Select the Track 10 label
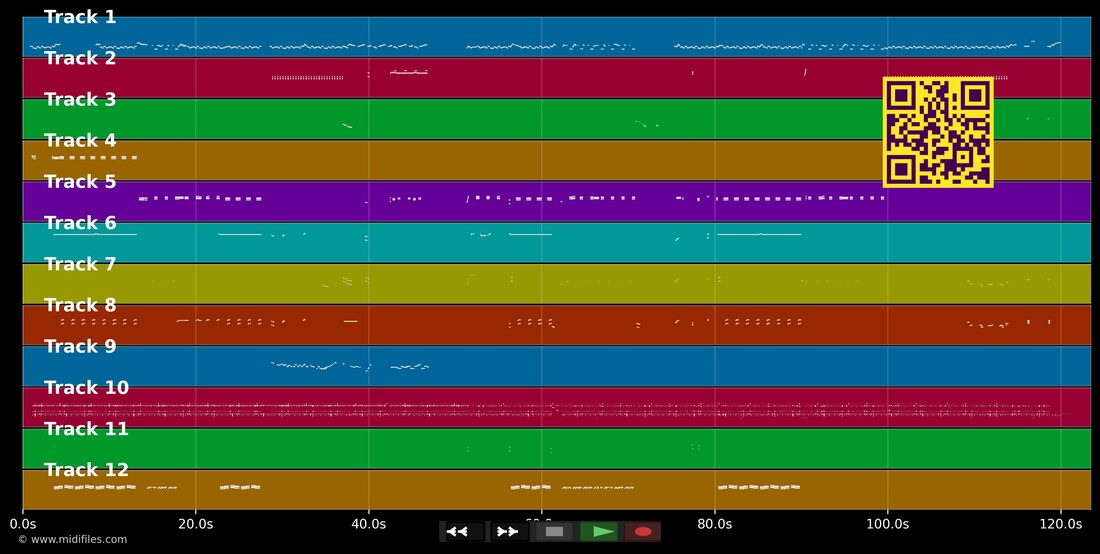The width and height of the screenshot is (1100, 554). point(86,388)
